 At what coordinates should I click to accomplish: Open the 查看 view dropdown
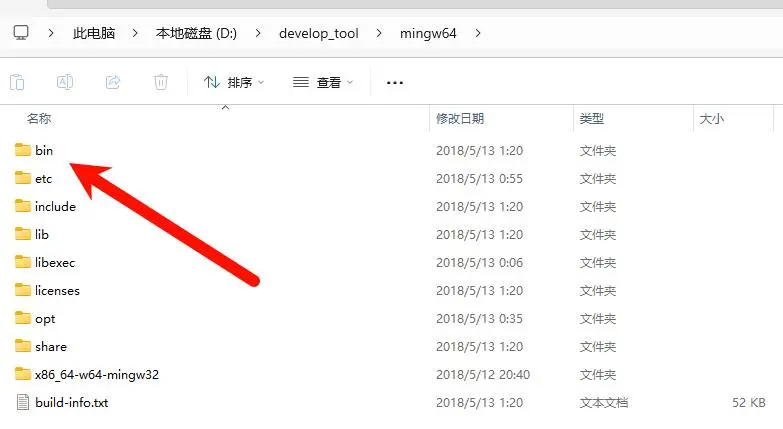click(x=323, y=82)
